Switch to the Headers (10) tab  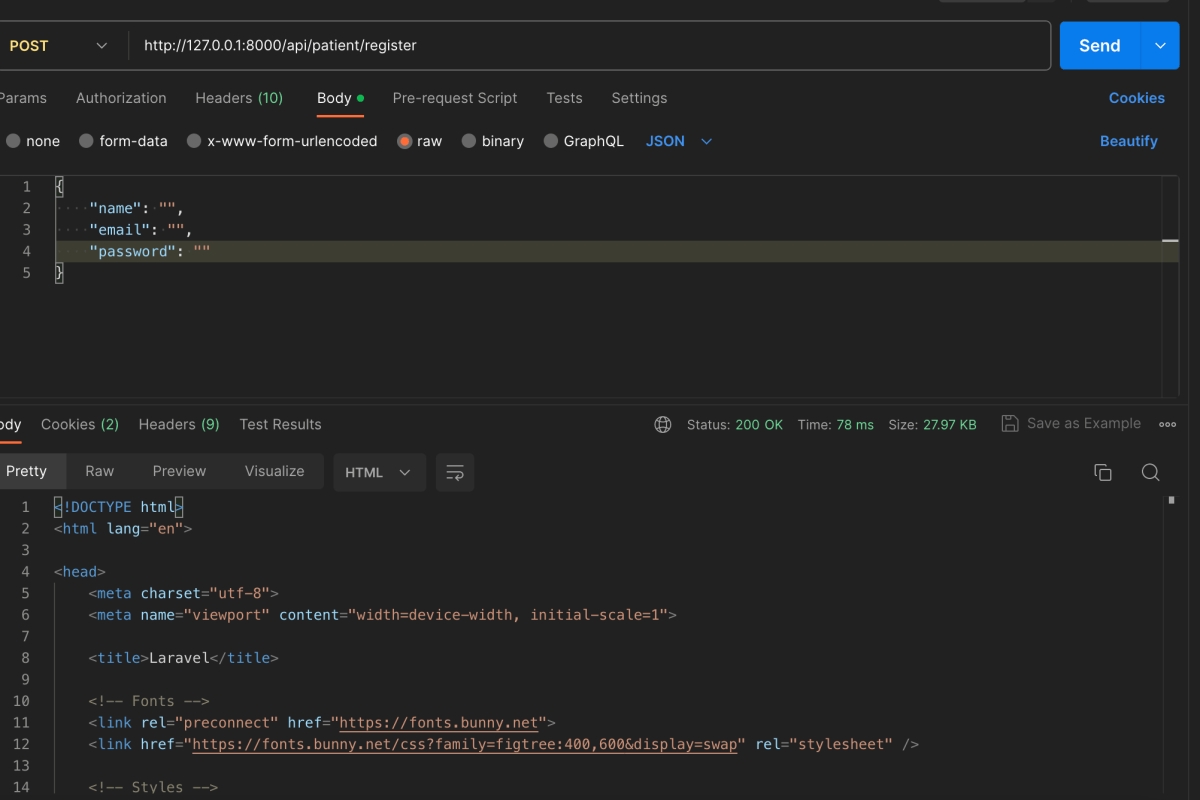(239, 98)
